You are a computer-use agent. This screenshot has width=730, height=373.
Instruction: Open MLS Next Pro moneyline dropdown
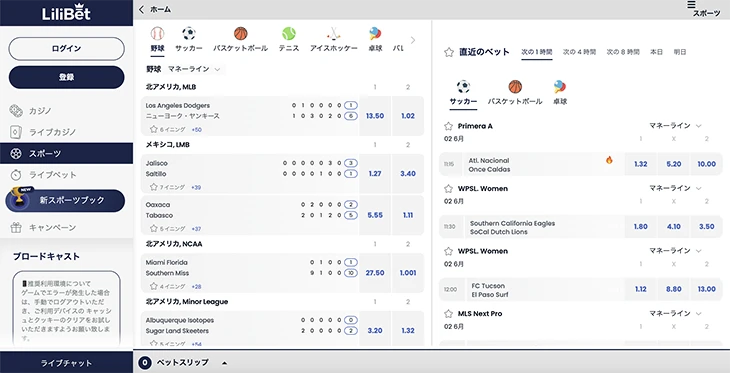676,313
